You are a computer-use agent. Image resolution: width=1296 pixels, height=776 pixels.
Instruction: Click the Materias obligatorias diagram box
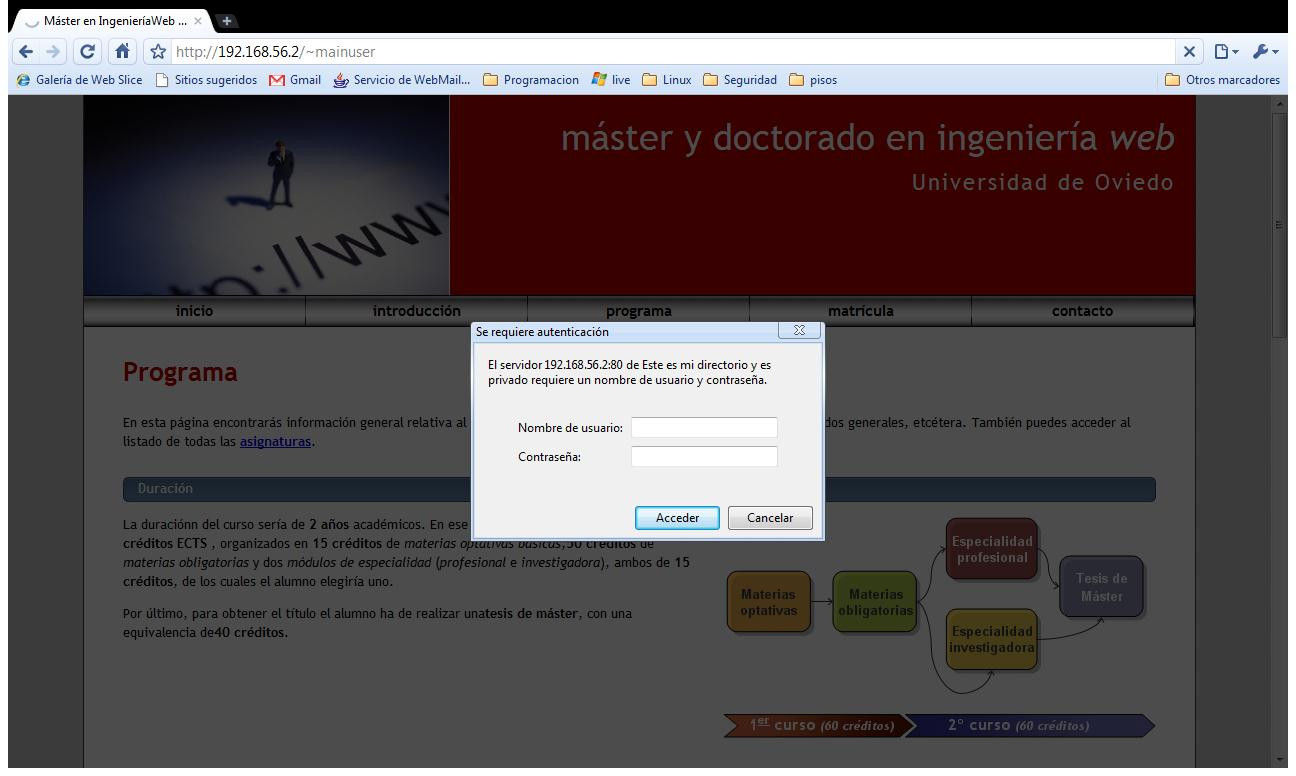[x=875, y=602]
